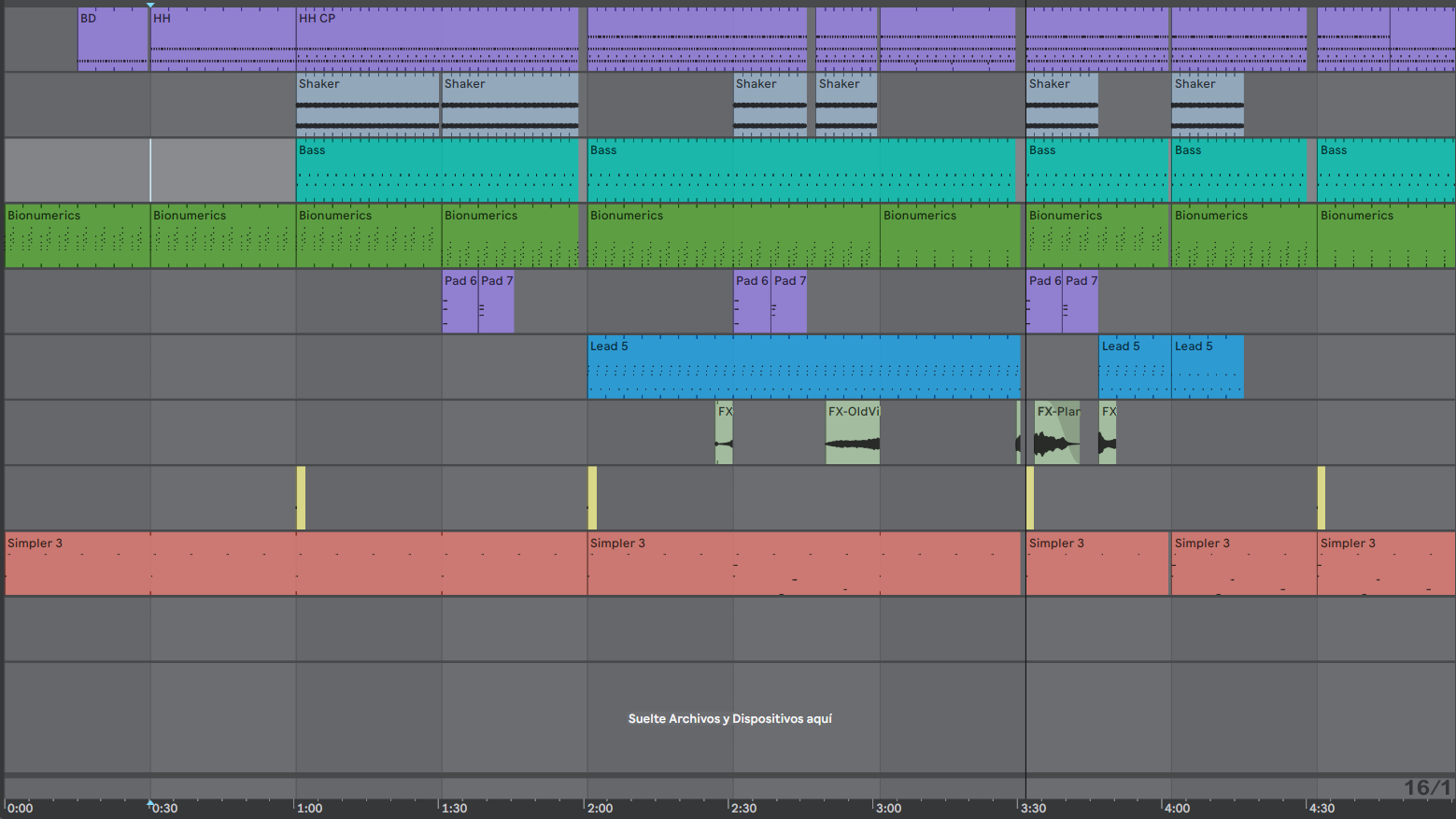Click the 3:30 mark on the time ruler
This screenshot has height=819, width=1456.
(1033, 808)
